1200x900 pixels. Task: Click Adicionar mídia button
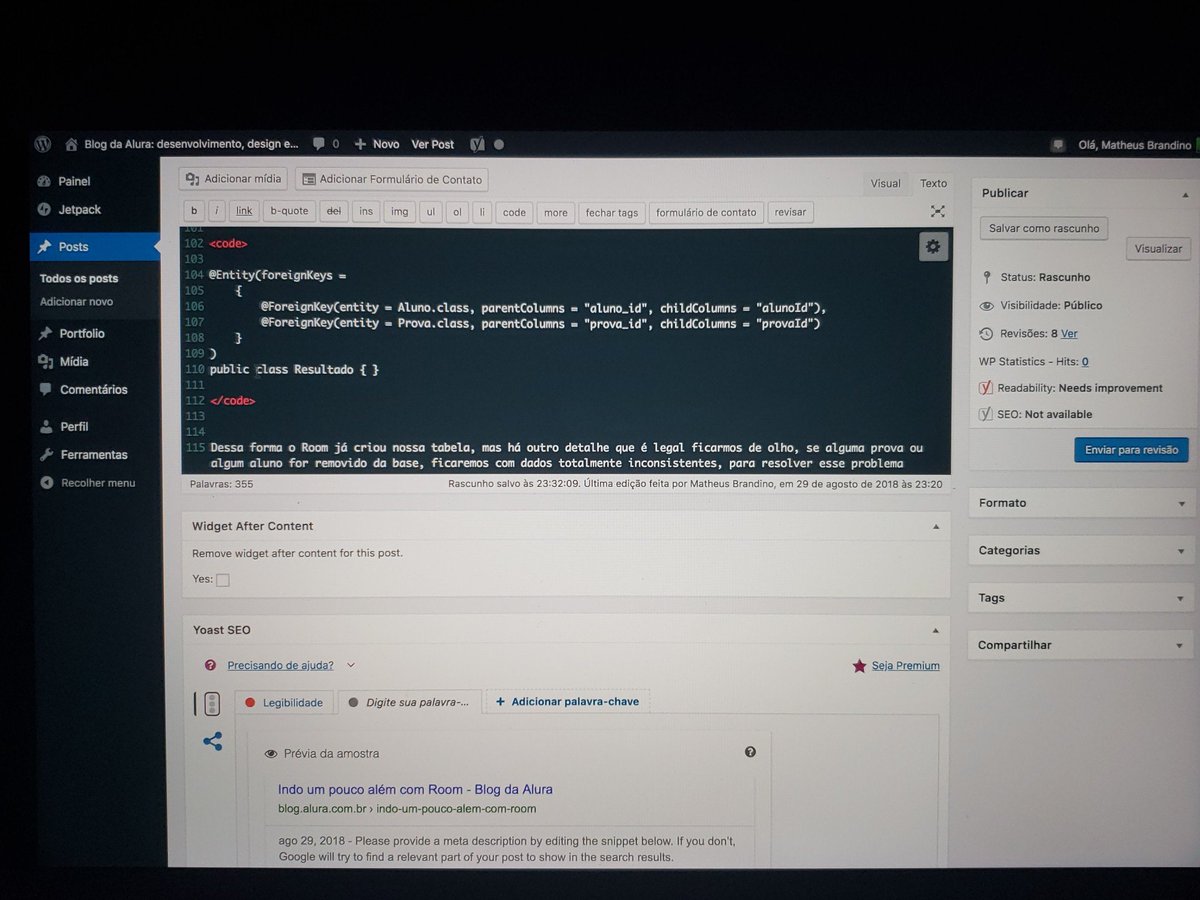click(233, 178)
